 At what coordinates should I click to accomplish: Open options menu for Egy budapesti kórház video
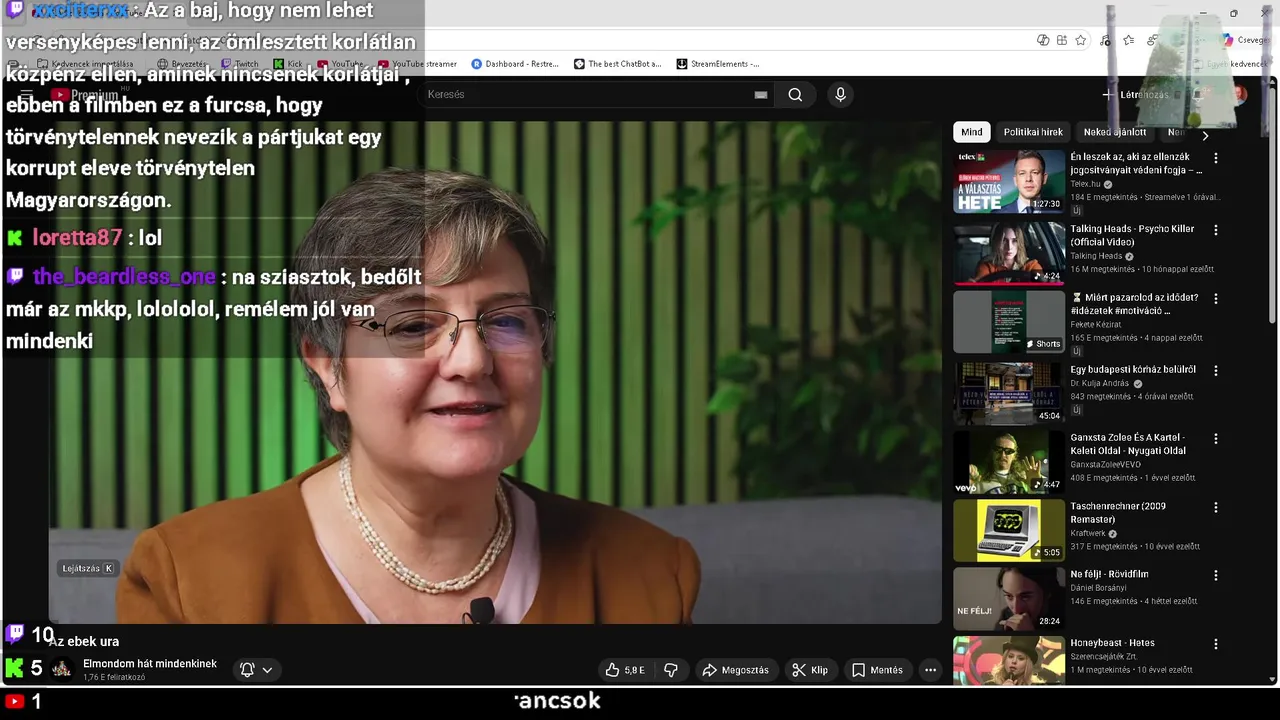click(x=1216, y=370)
